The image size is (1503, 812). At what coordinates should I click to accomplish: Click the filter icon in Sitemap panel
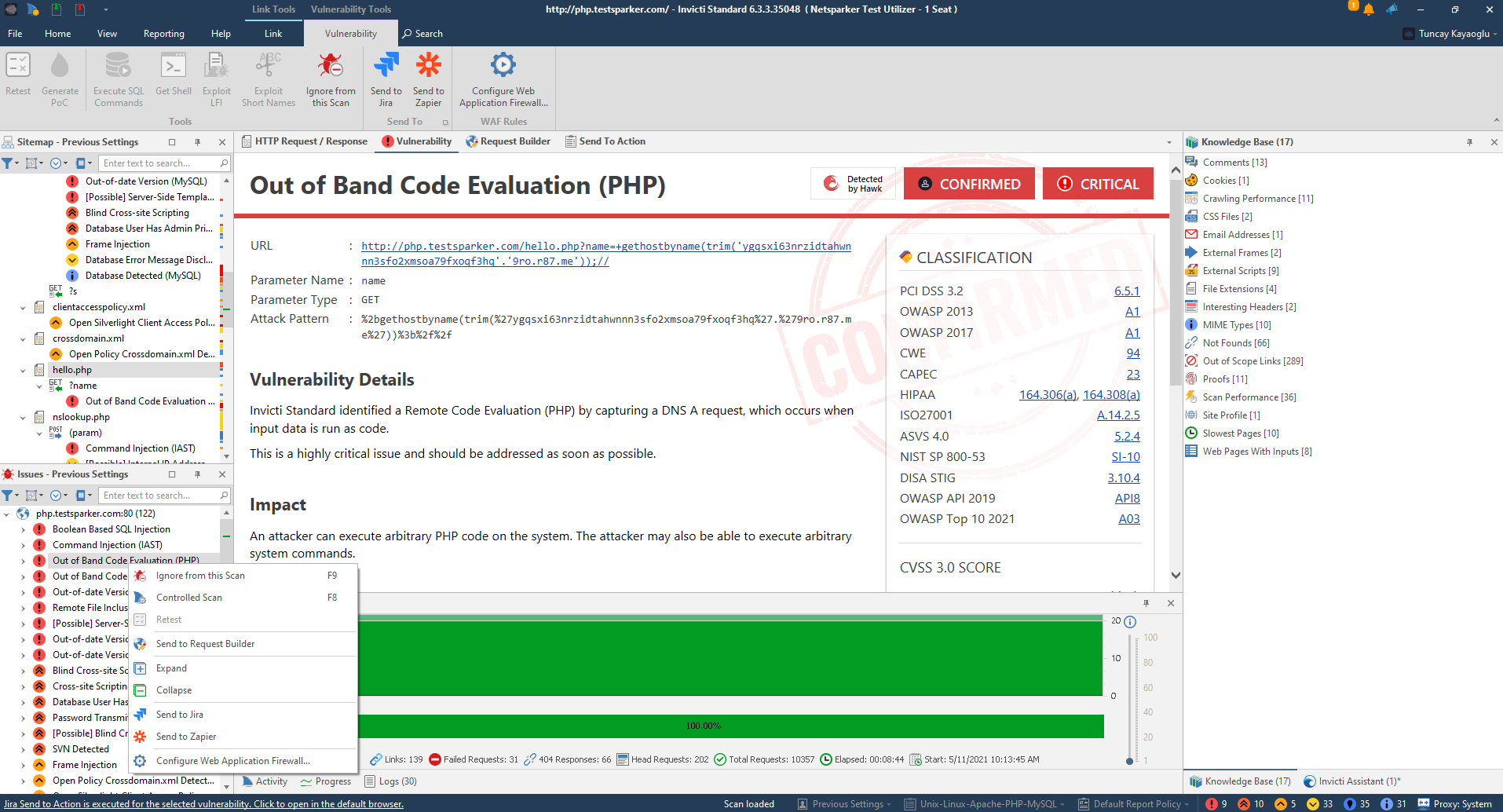7,163
